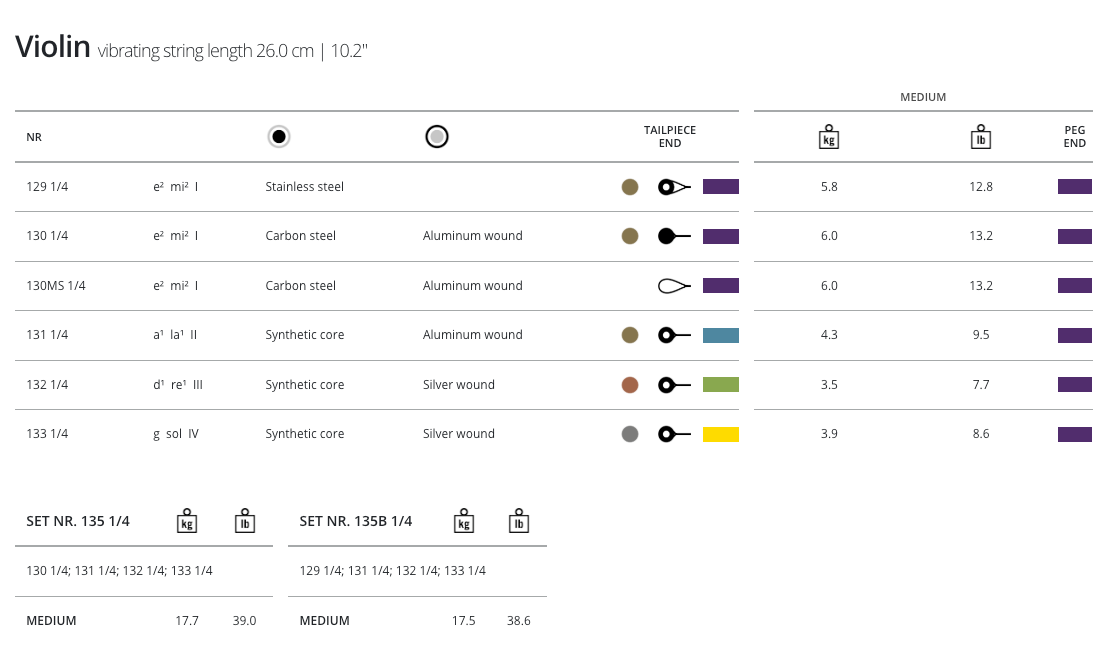Image resolution: width=1107 pixels, height=669 pixels.
Task: Click the purple peg end swatch for 129 1/4
Action: click(1075, 187)
